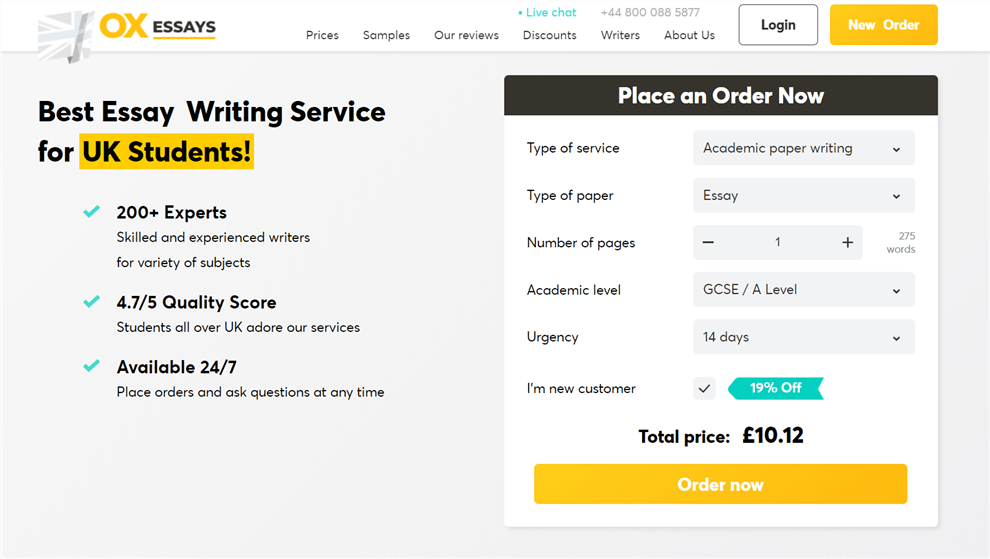Expand the Urgency dropdown showing 14 days
The width and height of the screenshot is (990, 559).
[804, 337]
